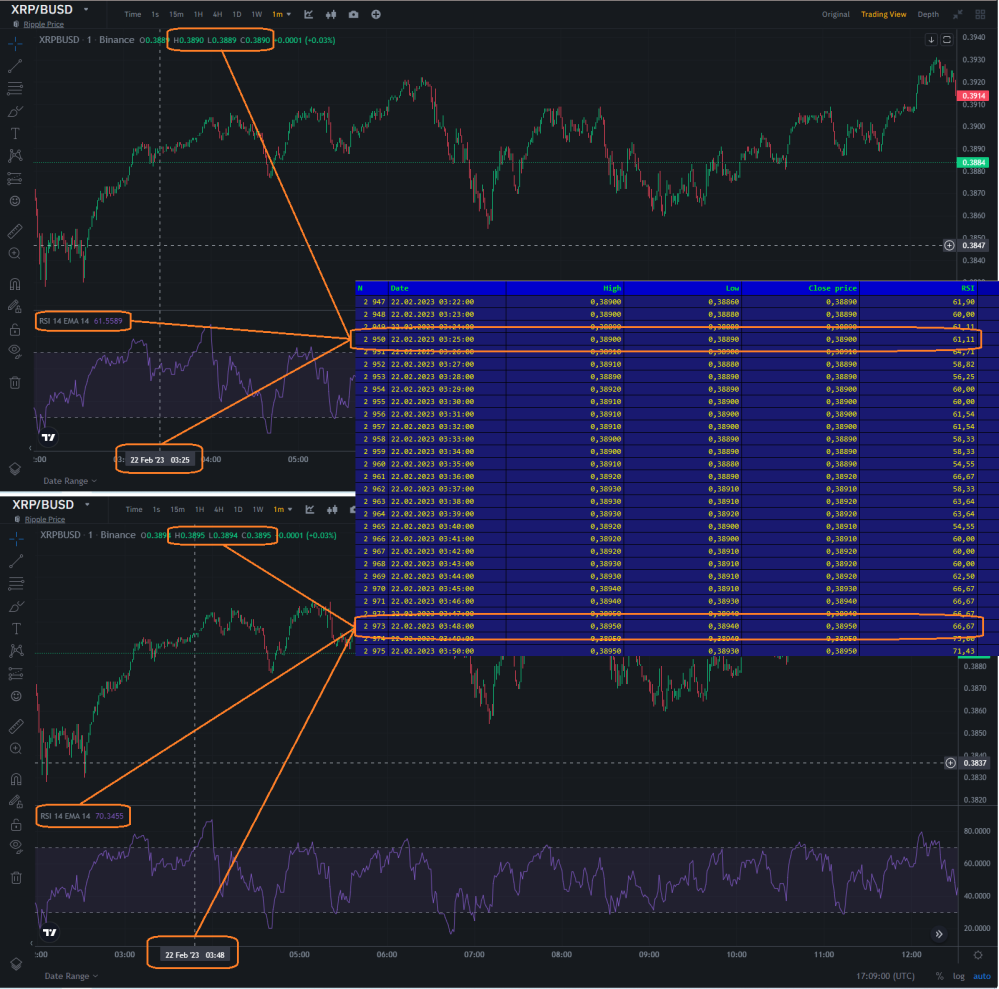Delete drawings with the top chart trash icon
Screen dimensions: 999x989
click(15, 382)
